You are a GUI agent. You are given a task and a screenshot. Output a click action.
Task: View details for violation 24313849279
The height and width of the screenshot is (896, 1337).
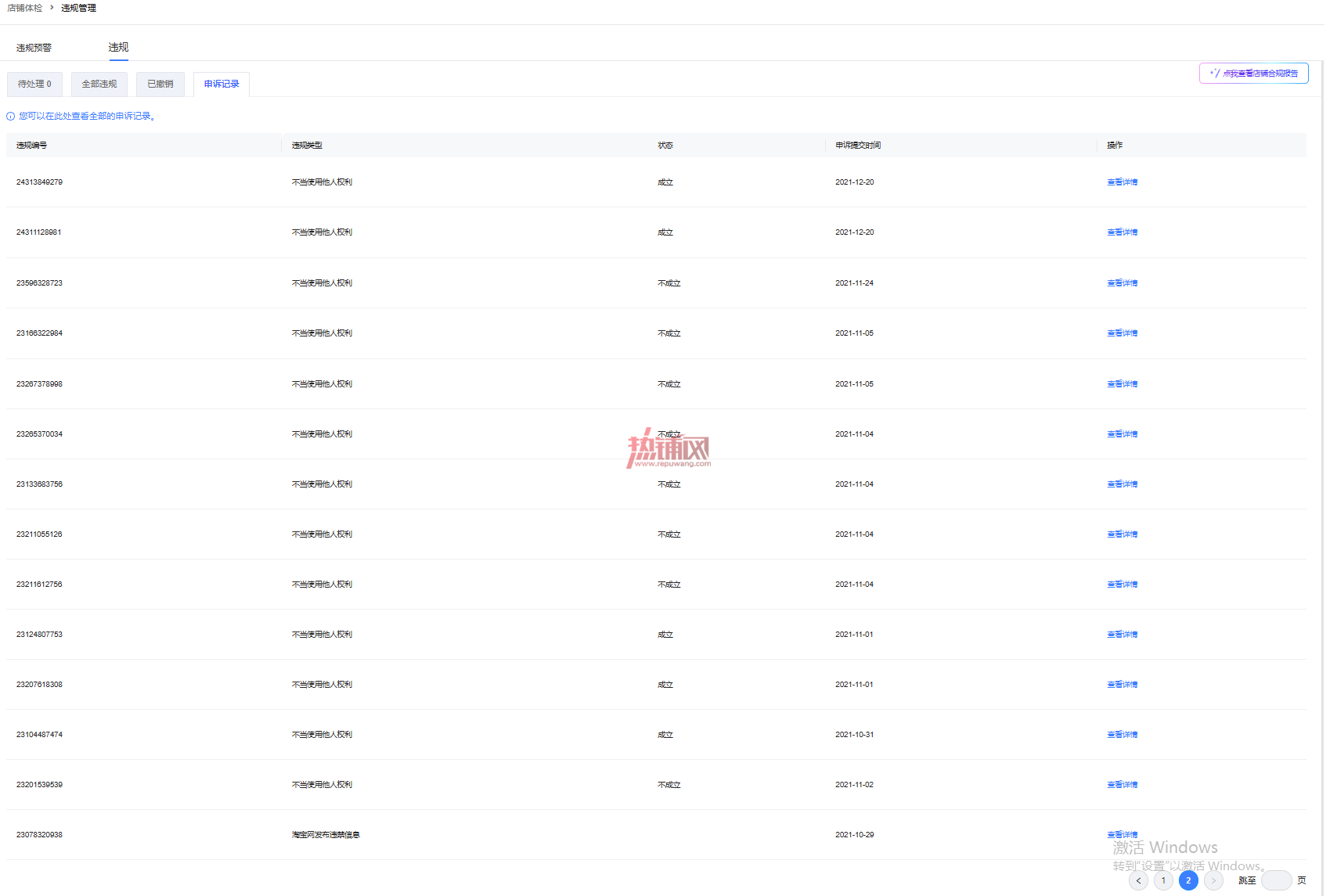pos(1122,182)
